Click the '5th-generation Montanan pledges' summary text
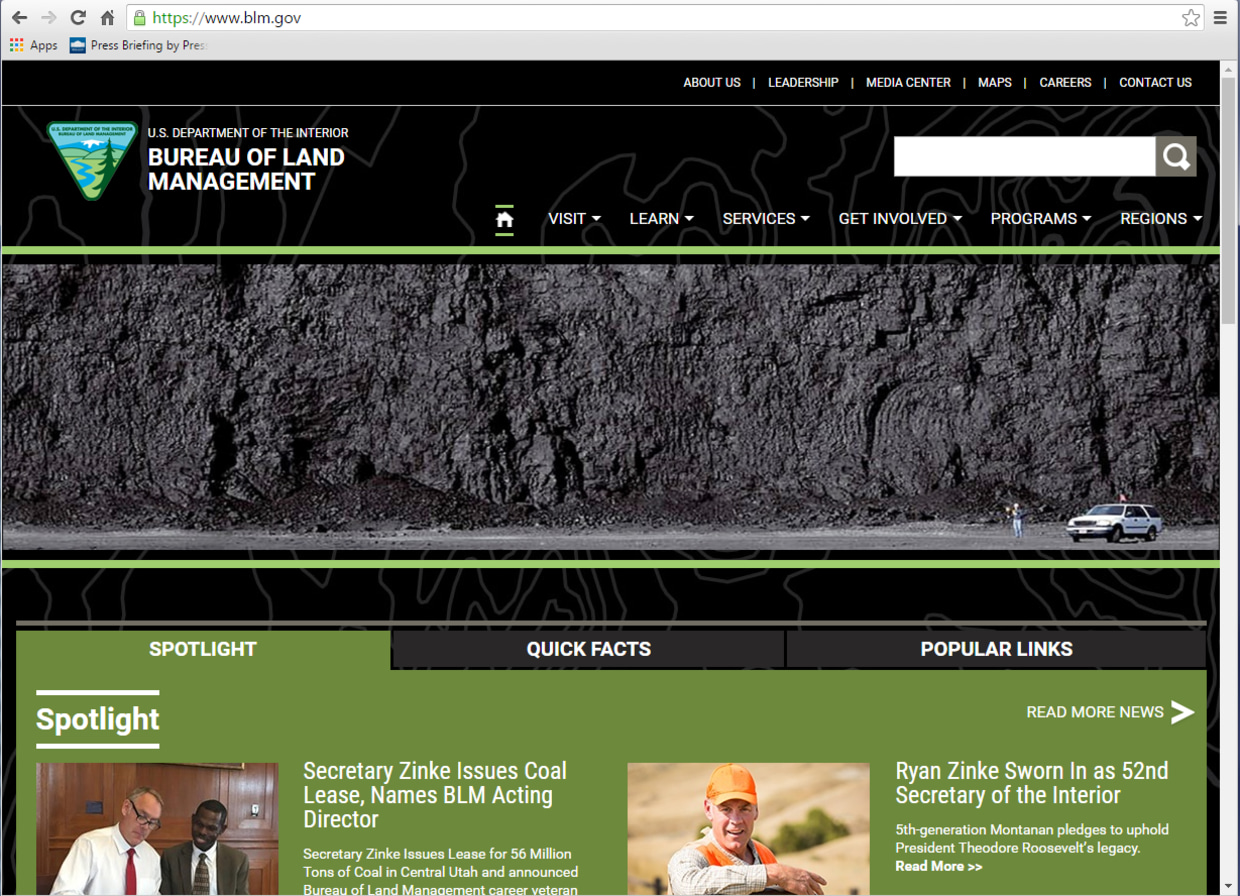Viewport: 1240px width, 896px height. pyautogui.click(x=1032, y=839)
